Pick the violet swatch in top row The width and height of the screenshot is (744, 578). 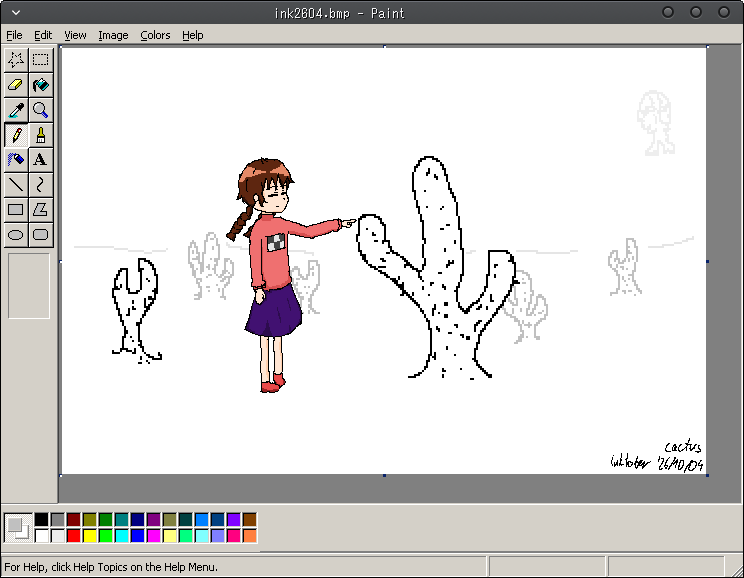point(233,520)
